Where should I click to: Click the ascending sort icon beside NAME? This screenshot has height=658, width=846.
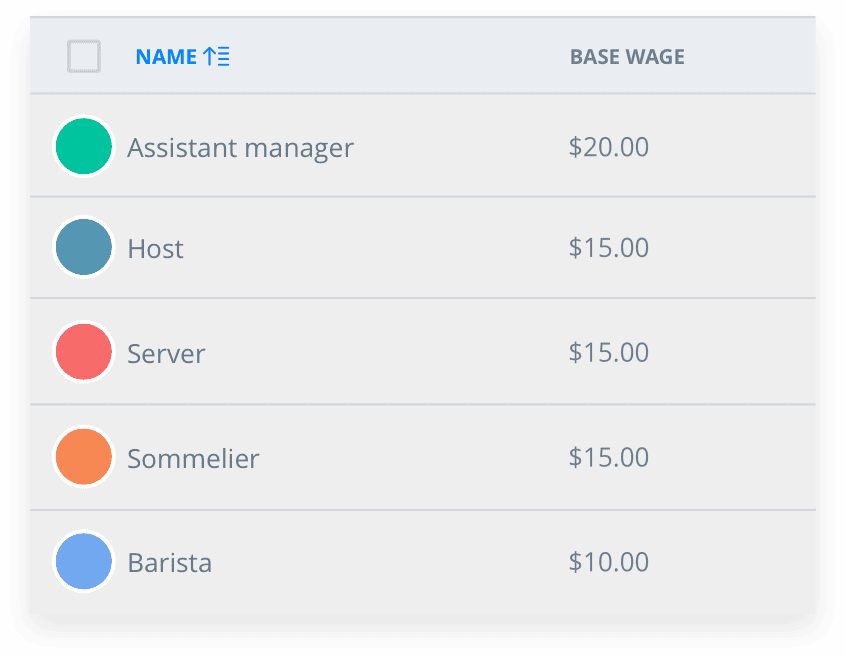(x=216, y=56)
